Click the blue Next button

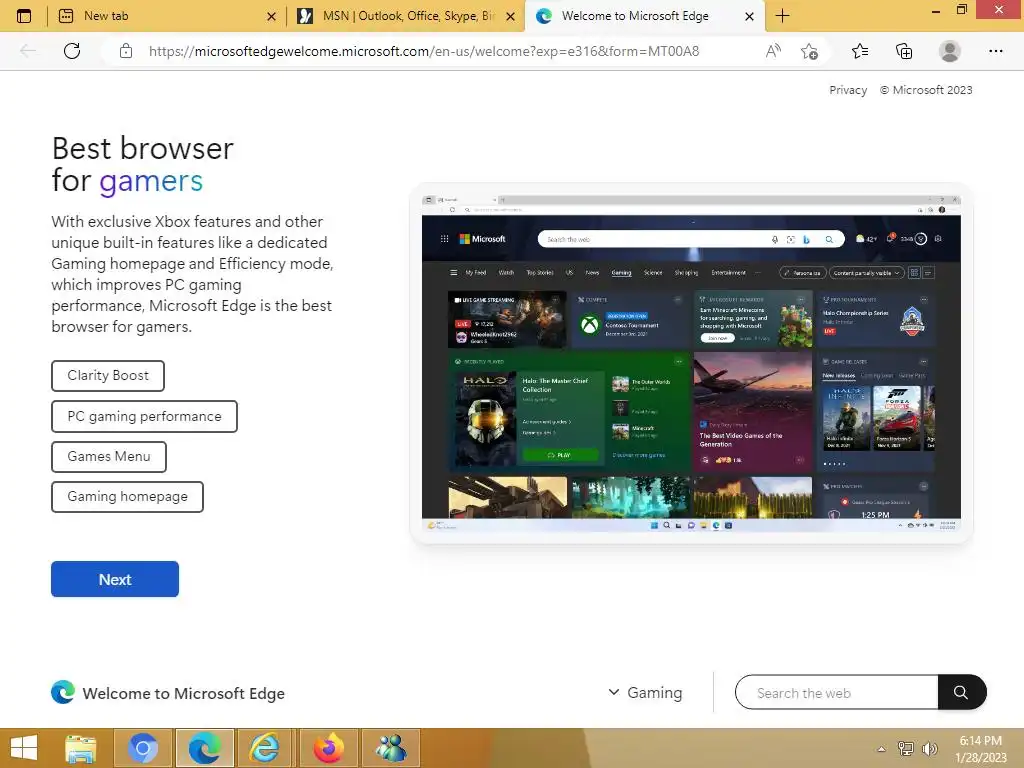tap(115, 579)
